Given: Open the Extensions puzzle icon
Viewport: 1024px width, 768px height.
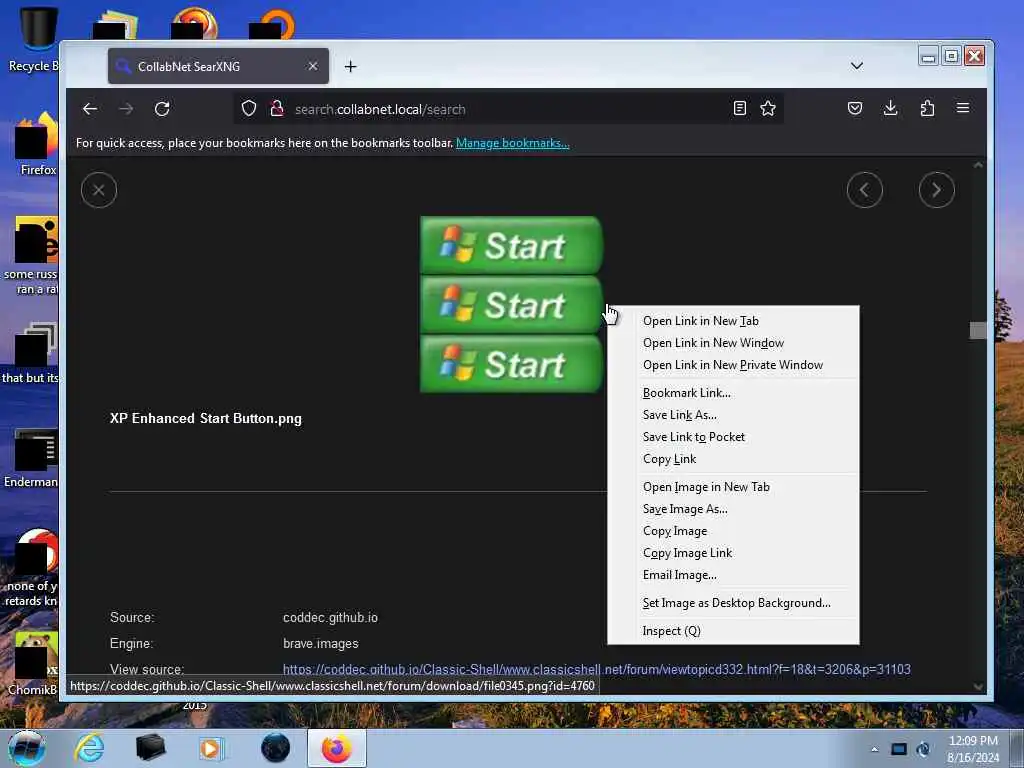Looking at the screenshot, I should [927, 108].
